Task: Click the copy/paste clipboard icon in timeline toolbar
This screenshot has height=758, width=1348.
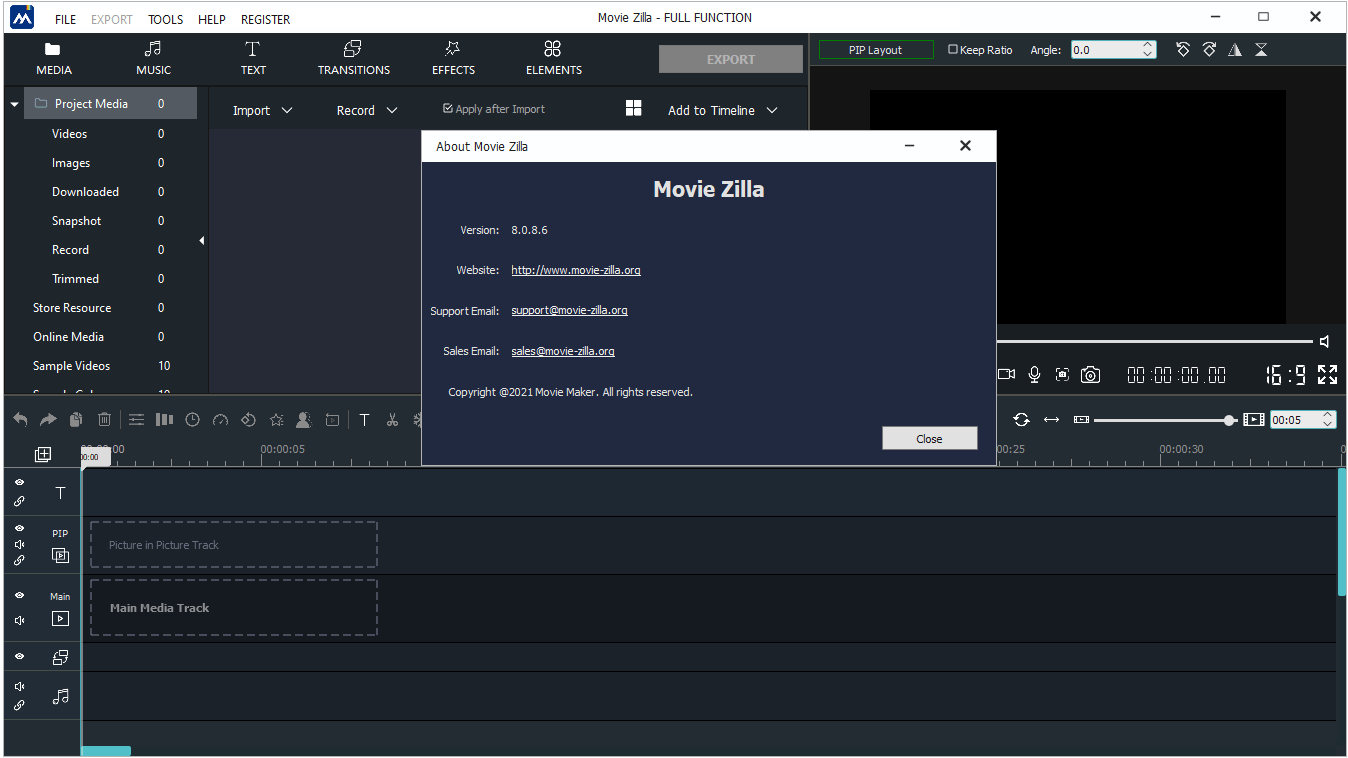Action: click(x=76, y=420)
